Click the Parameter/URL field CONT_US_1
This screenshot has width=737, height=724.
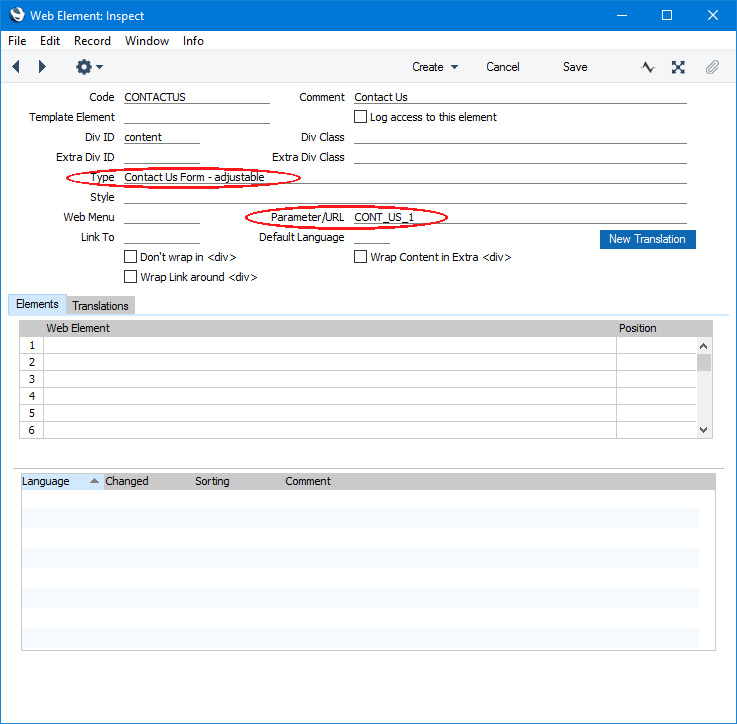point(520,217)
